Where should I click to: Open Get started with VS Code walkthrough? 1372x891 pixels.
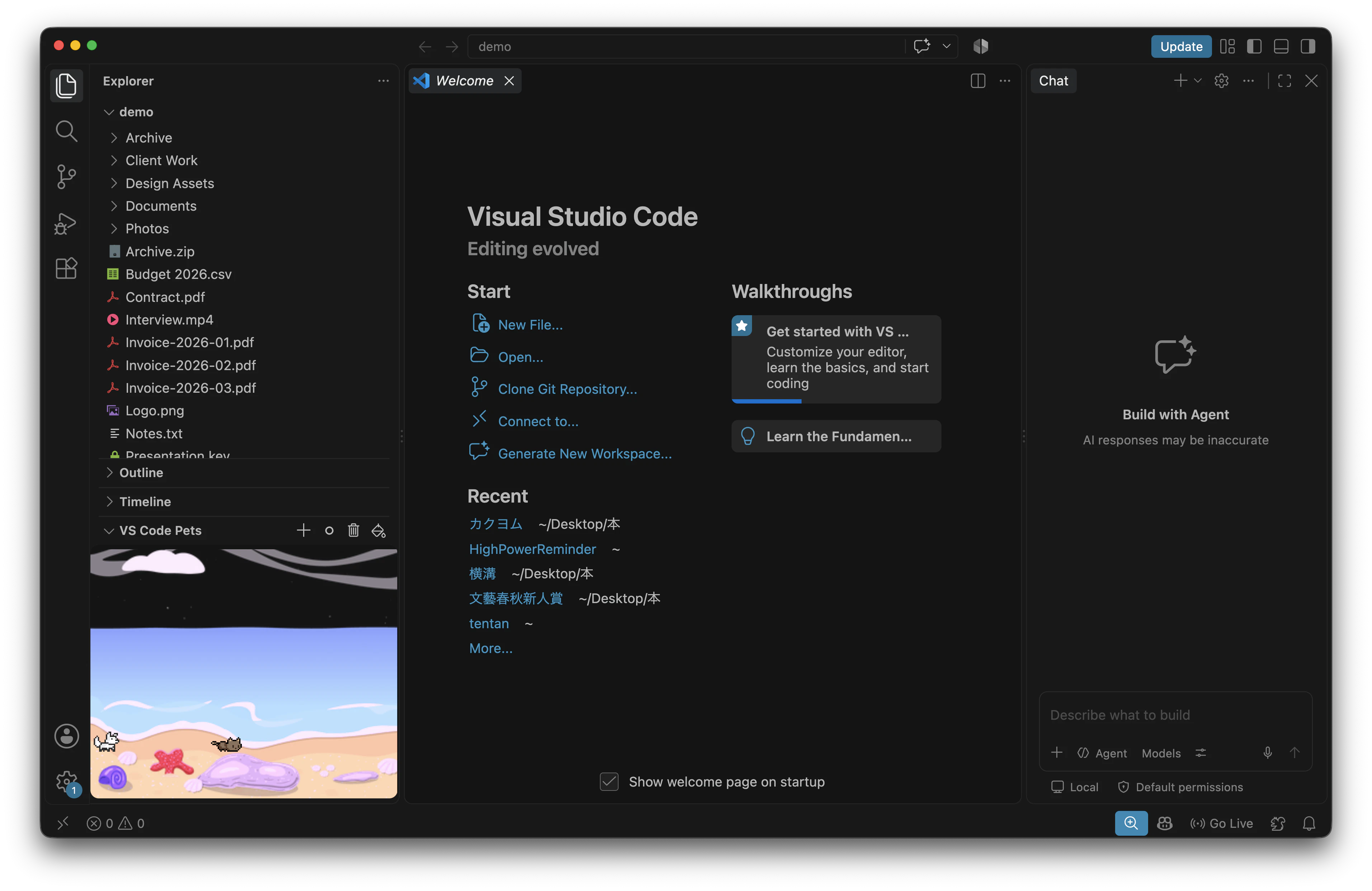pyautogui.click(x=836, y=359)
